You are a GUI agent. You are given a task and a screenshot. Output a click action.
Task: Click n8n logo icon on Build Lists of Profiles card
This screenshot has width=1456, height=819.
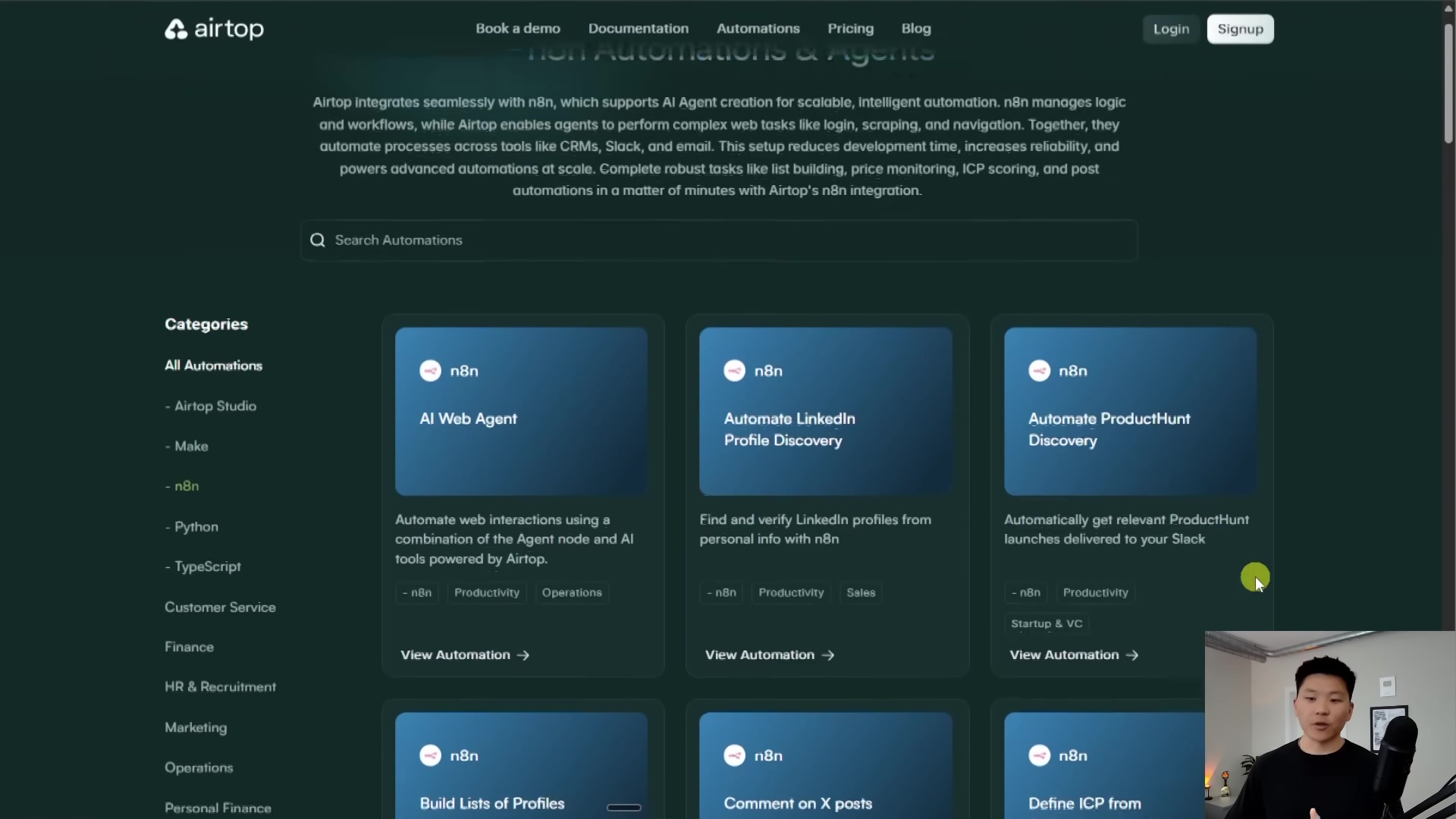point(430,755)
